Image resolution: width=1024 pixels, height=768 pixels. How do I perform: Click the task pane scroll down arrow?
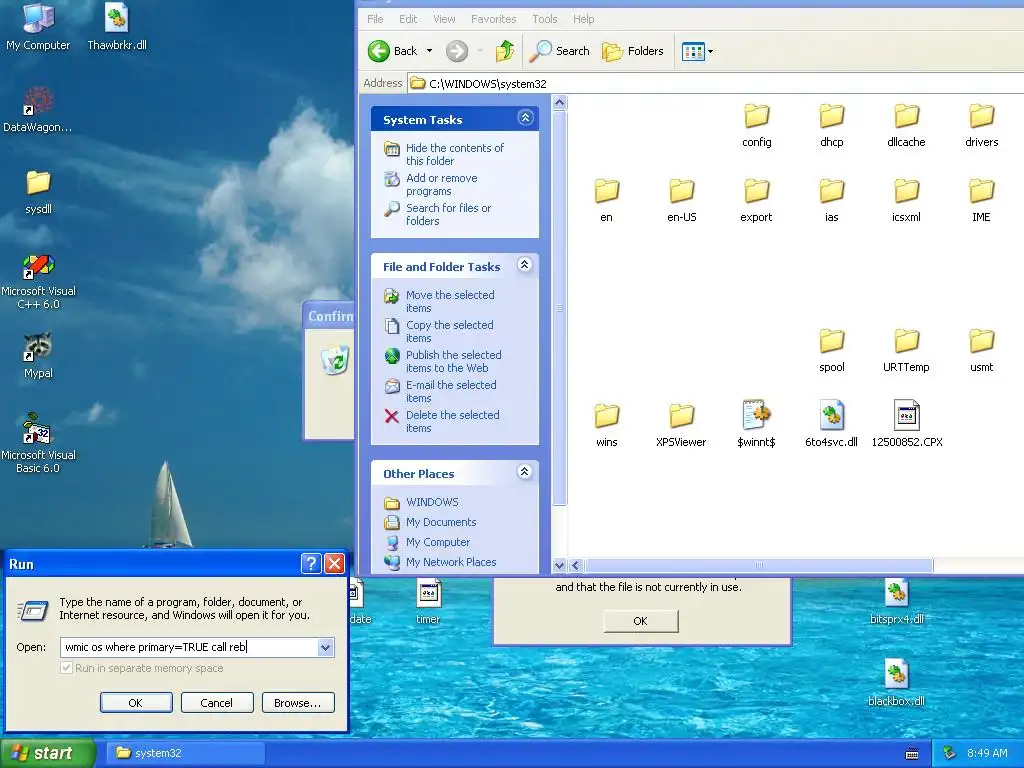[x=559, y=565]
